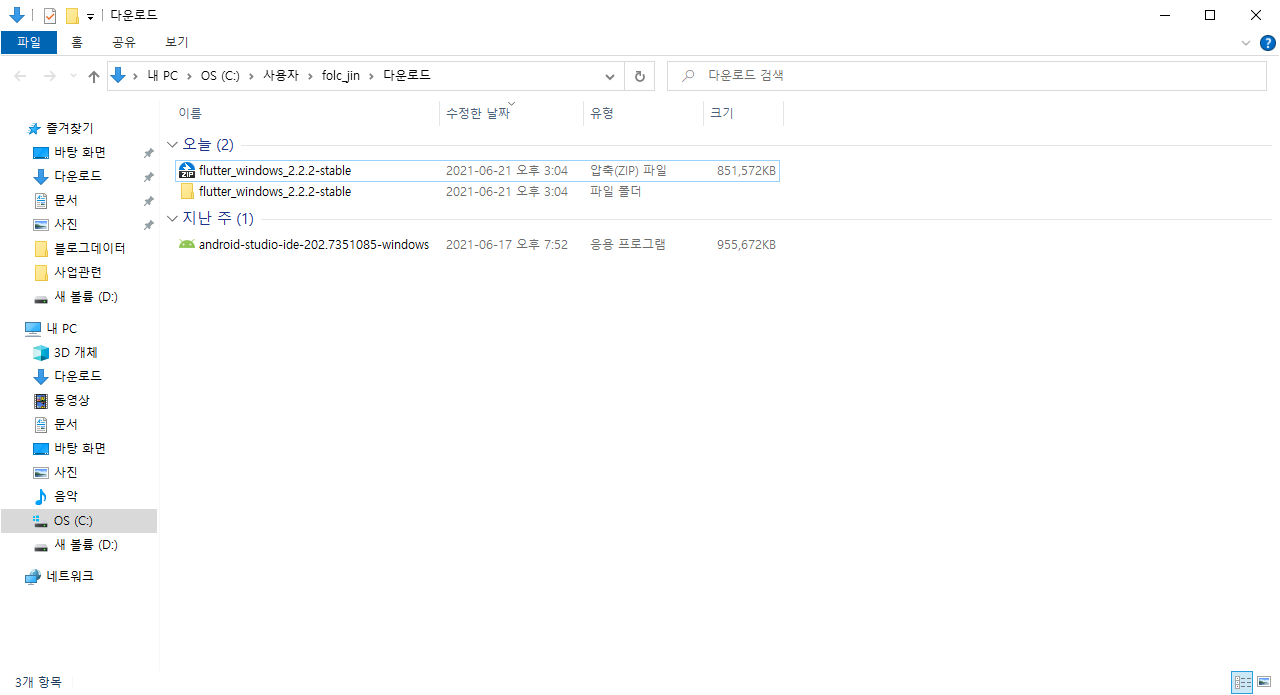Screen dimensions: 1280x695
Task: Select the OS (C:) drive in sidebar
Action: click(79, 521)
